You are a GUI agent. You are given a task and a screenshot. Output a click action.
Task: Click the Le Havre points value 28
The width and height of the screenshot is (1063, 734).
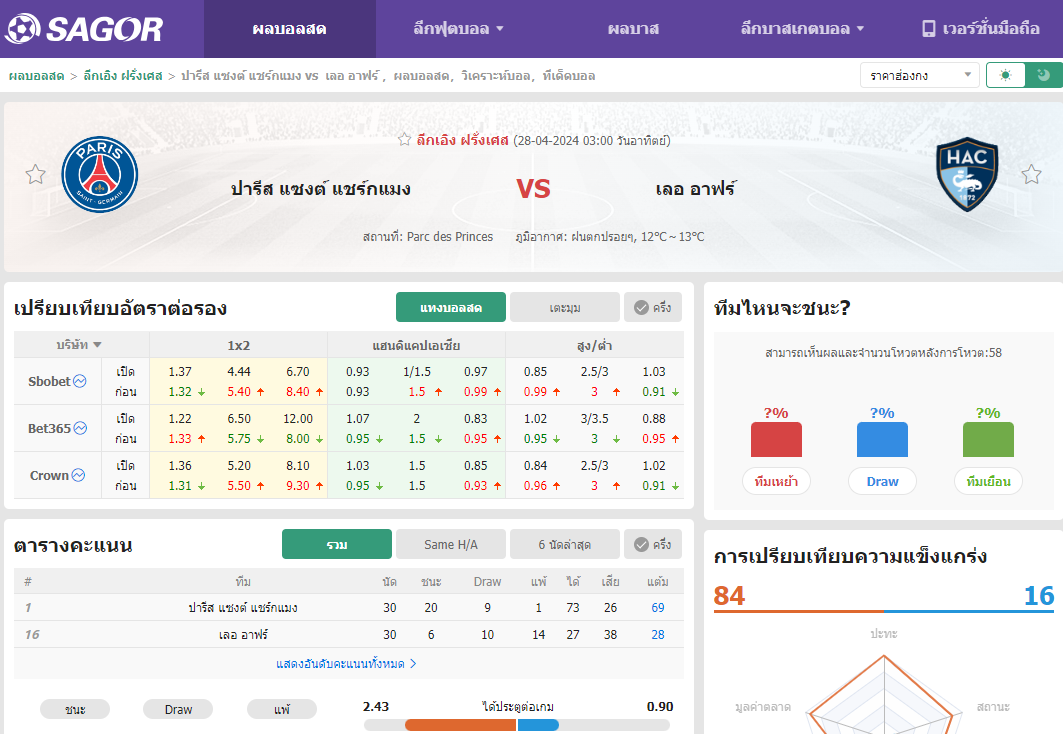658,634
